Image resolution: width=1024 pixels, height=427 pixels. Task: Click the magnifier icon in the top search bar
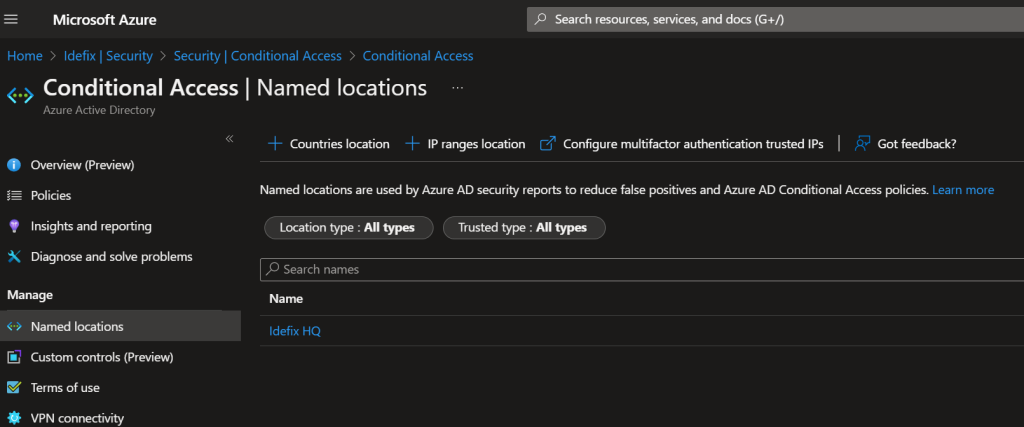coord(540,19)
